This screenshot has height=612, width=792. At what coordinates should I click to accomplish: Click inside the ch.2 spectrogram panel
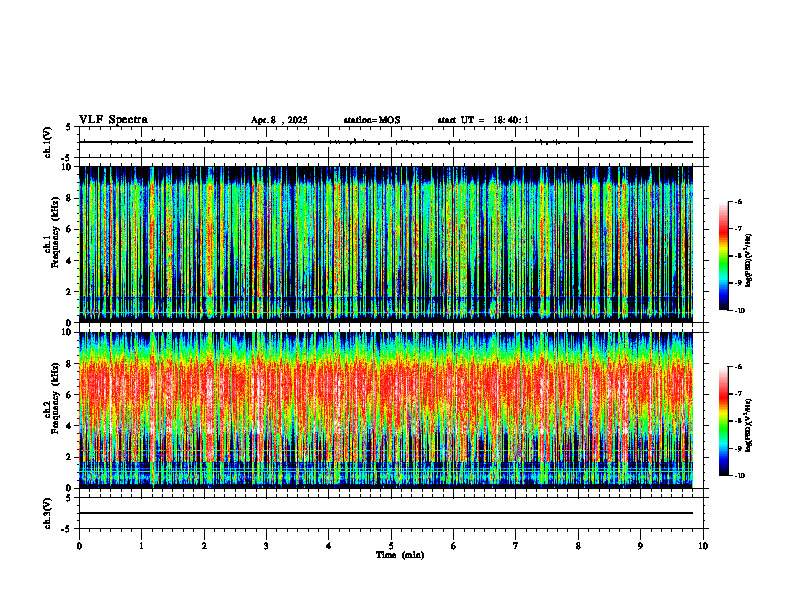pos(386,410)
